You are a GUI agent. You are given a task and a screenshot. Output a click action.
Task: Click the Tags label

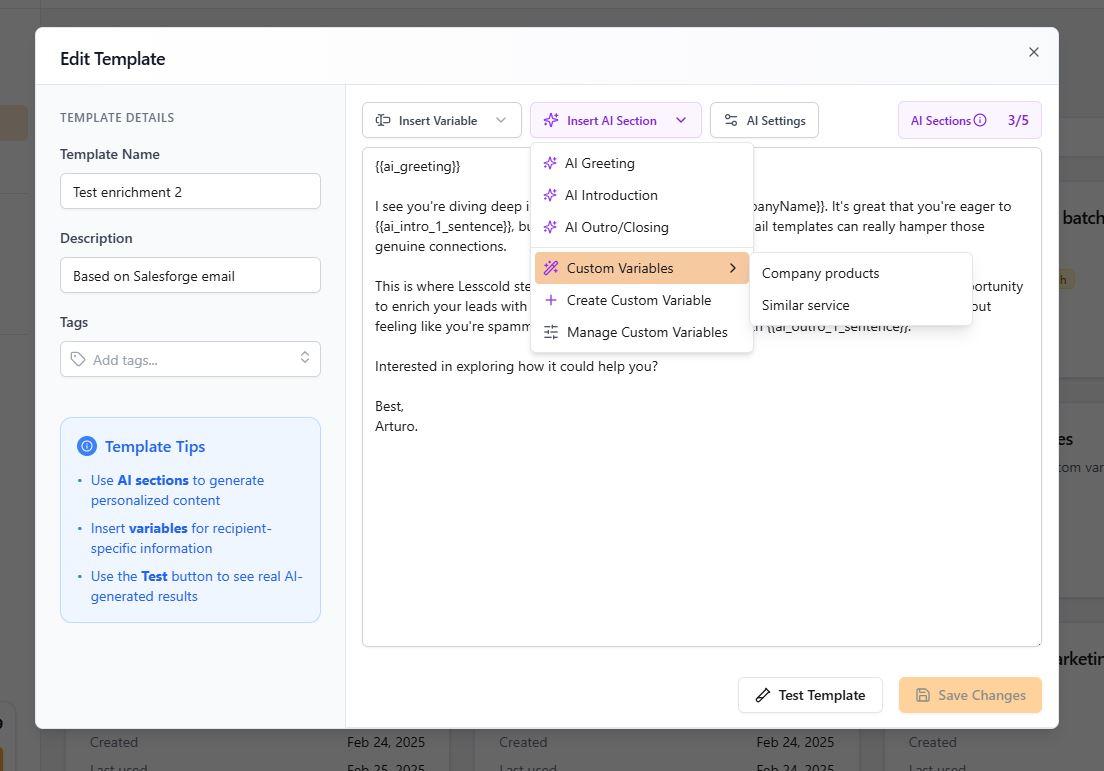[74, 322]
